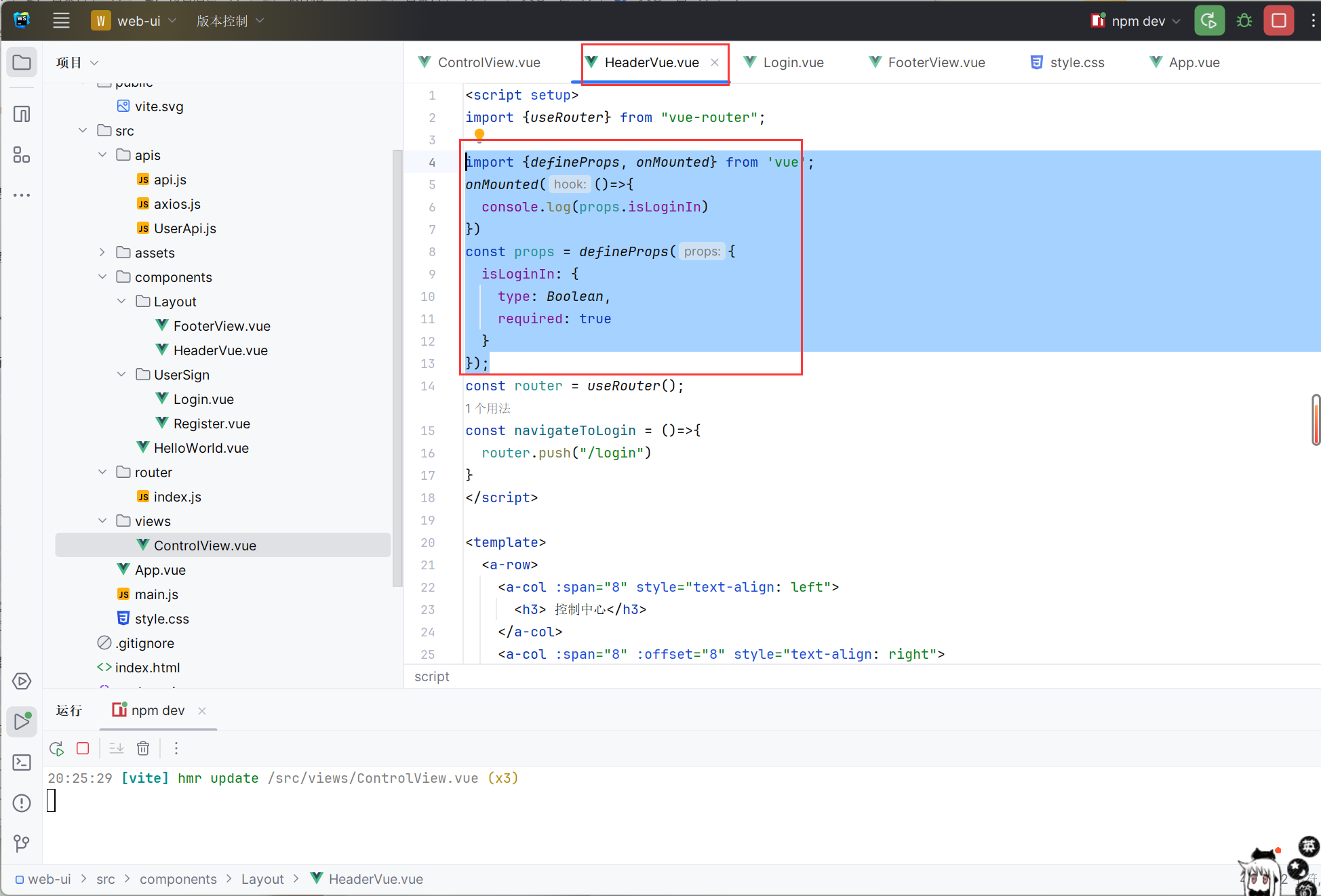Switch to the Login.vue editor tab
The image size is (1321, 896).
[x=784, y=62]
